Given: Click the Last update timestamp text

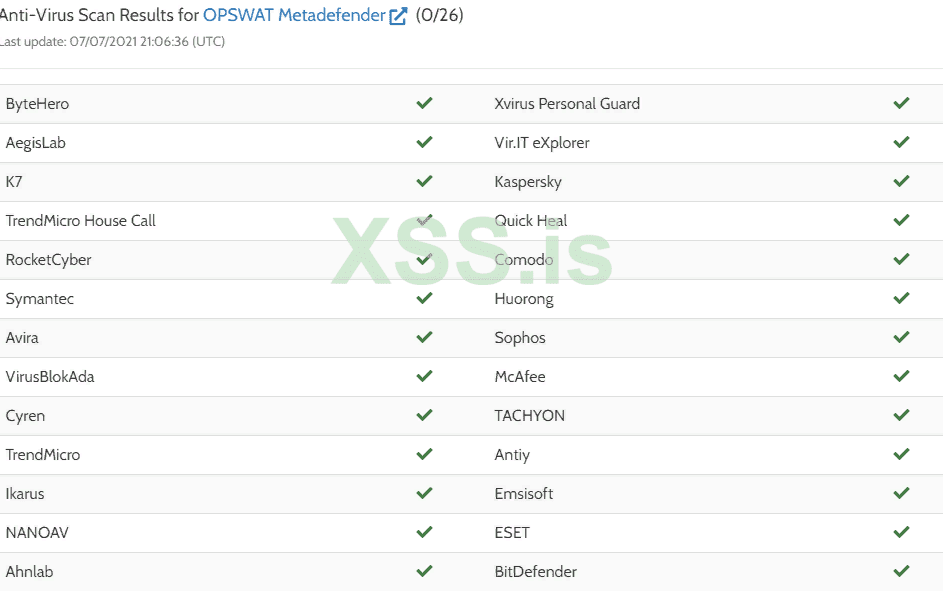Looking at the screenshot, I should click(112, 42).
